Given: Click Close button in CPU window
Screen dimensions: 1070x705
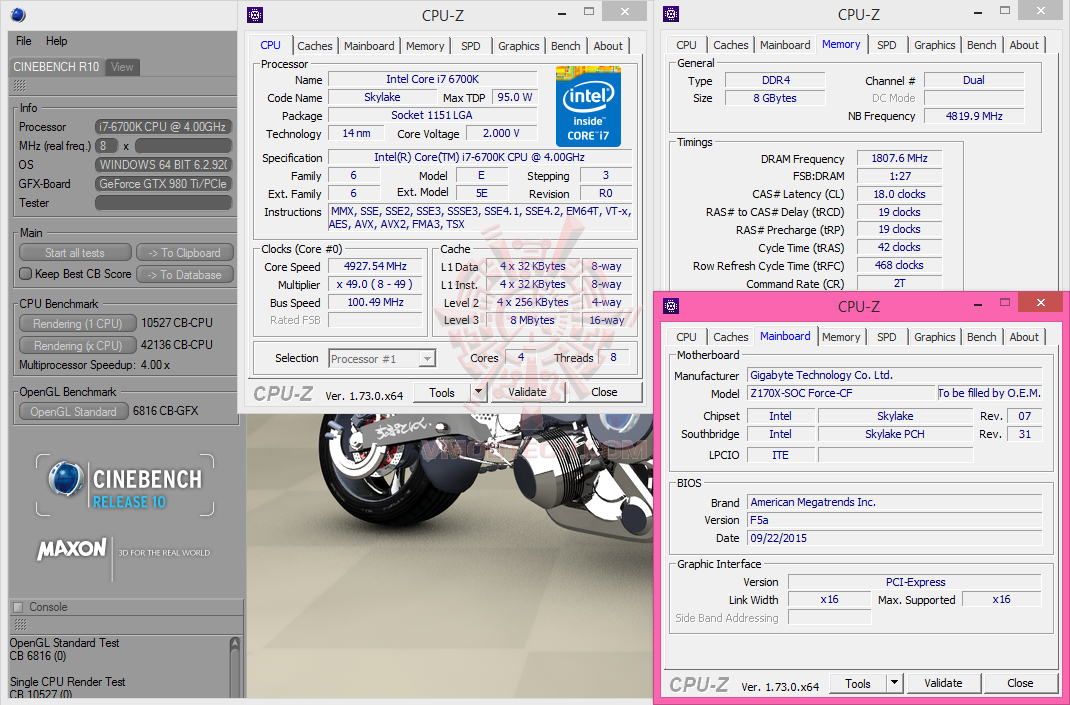Looking at the screenshot, I should click(x=605, y=392).
